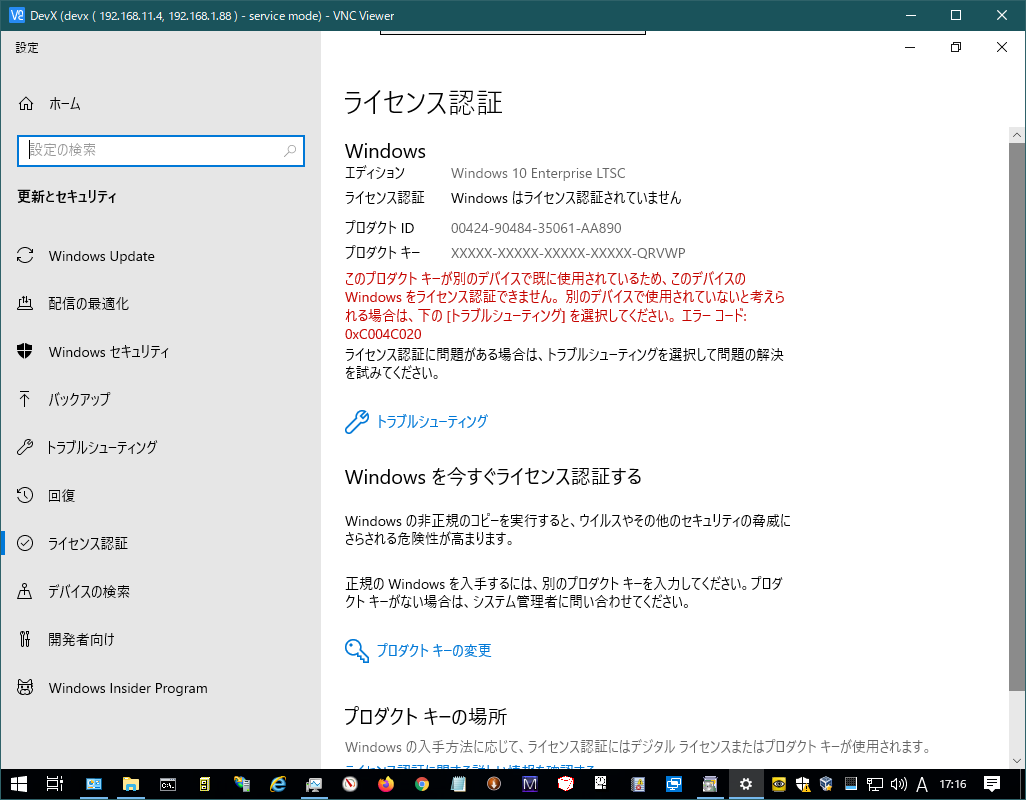This screenshot has width=1026, height=800.
Task: Open the clock showing 17:16
Action: tap(953, 784)
